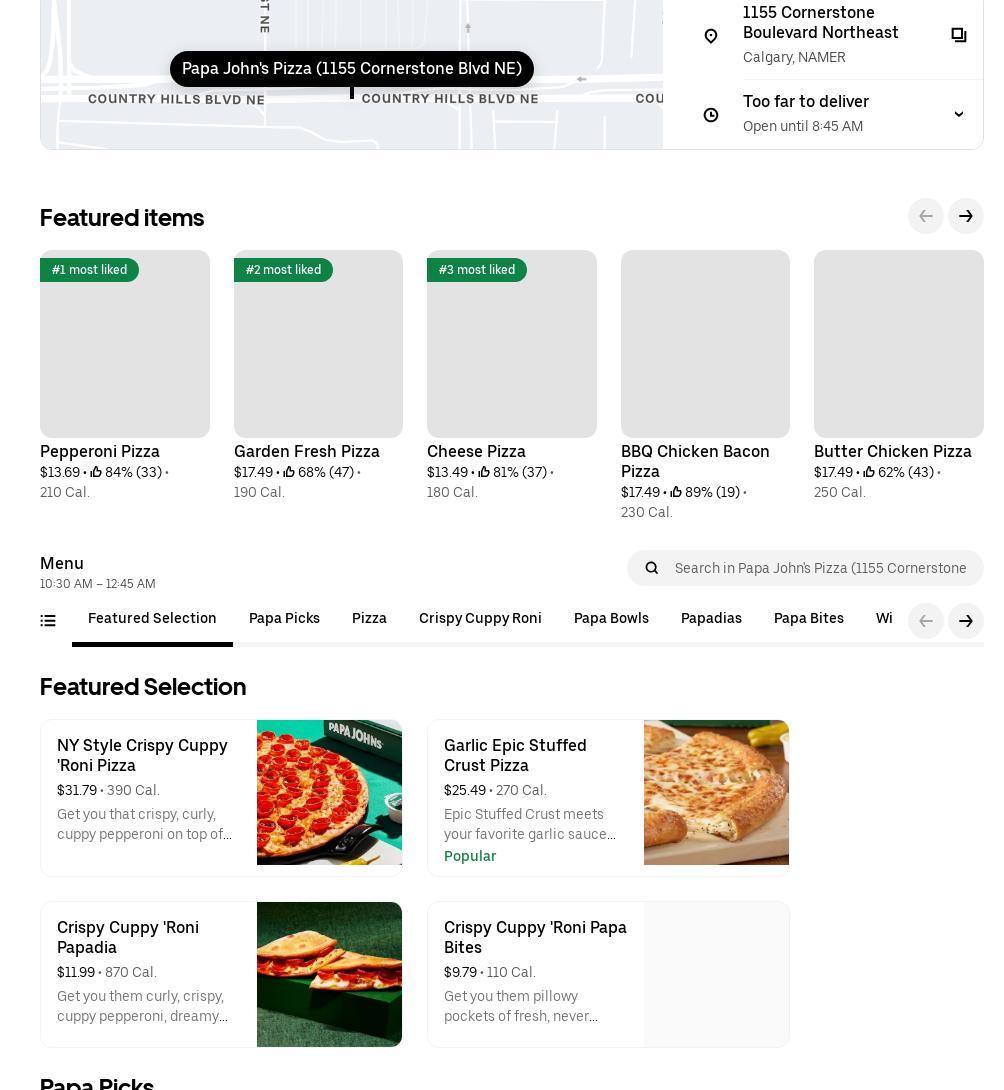The image size is (1004, 1090).
Task: Click the featured items left arrow
Action: pyautogui.click(x=926, y=216)
